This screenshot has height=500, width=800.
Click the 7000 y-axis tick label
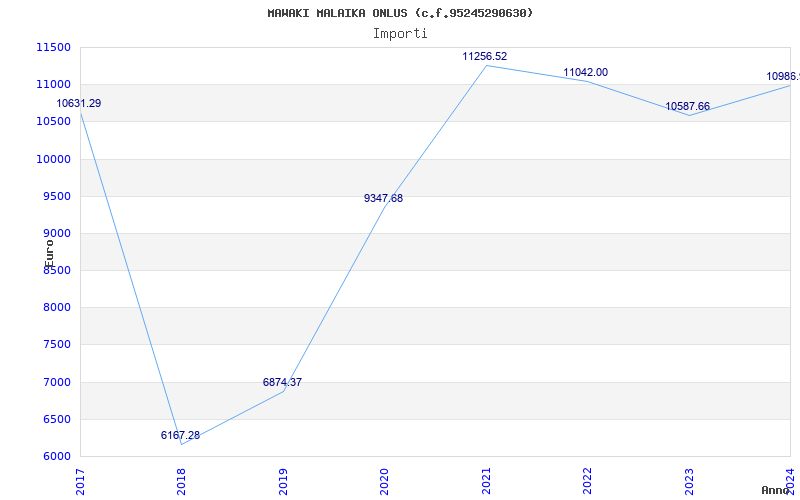tap(57, 382)
